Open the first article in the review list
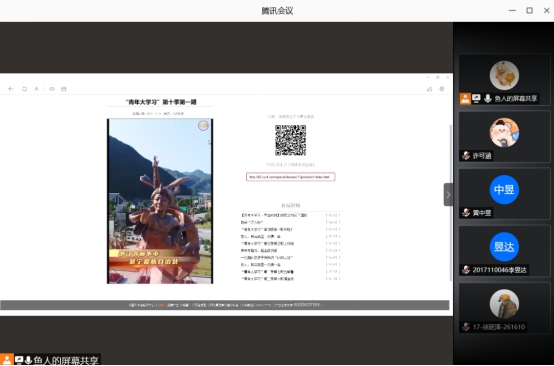554x366 pixels. 274,215
